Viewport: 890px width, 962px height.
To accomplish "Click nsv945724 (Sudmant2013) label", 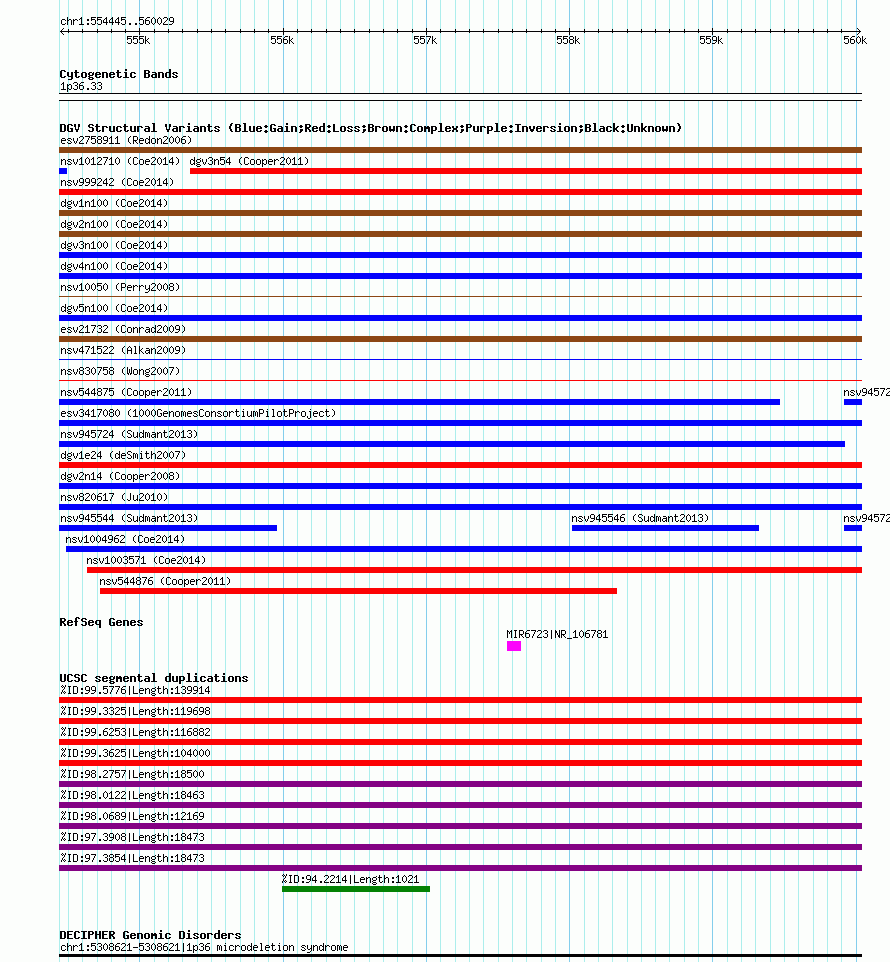I will [129, 434].
